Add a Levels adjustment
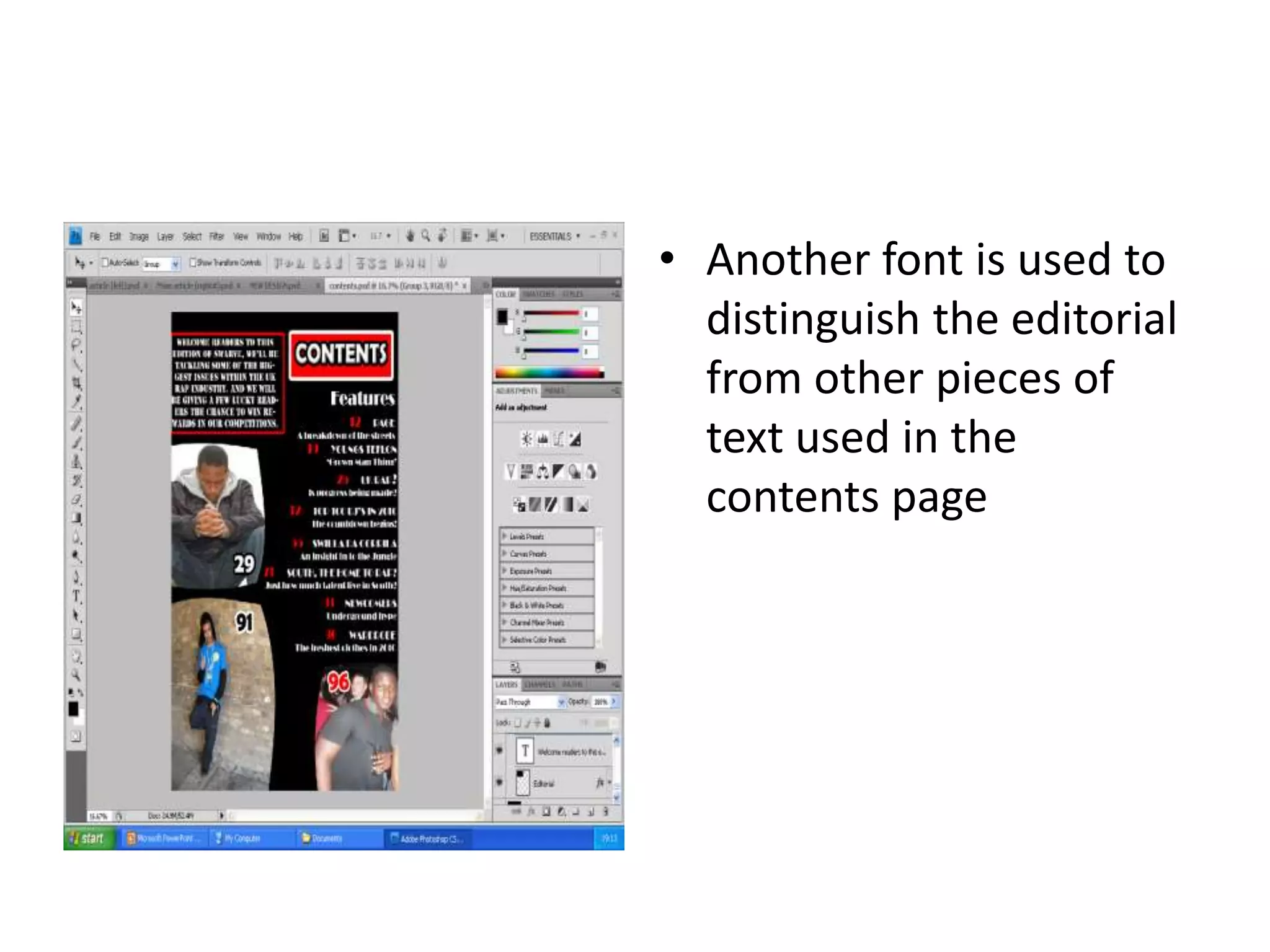 (x=543, y=439)
